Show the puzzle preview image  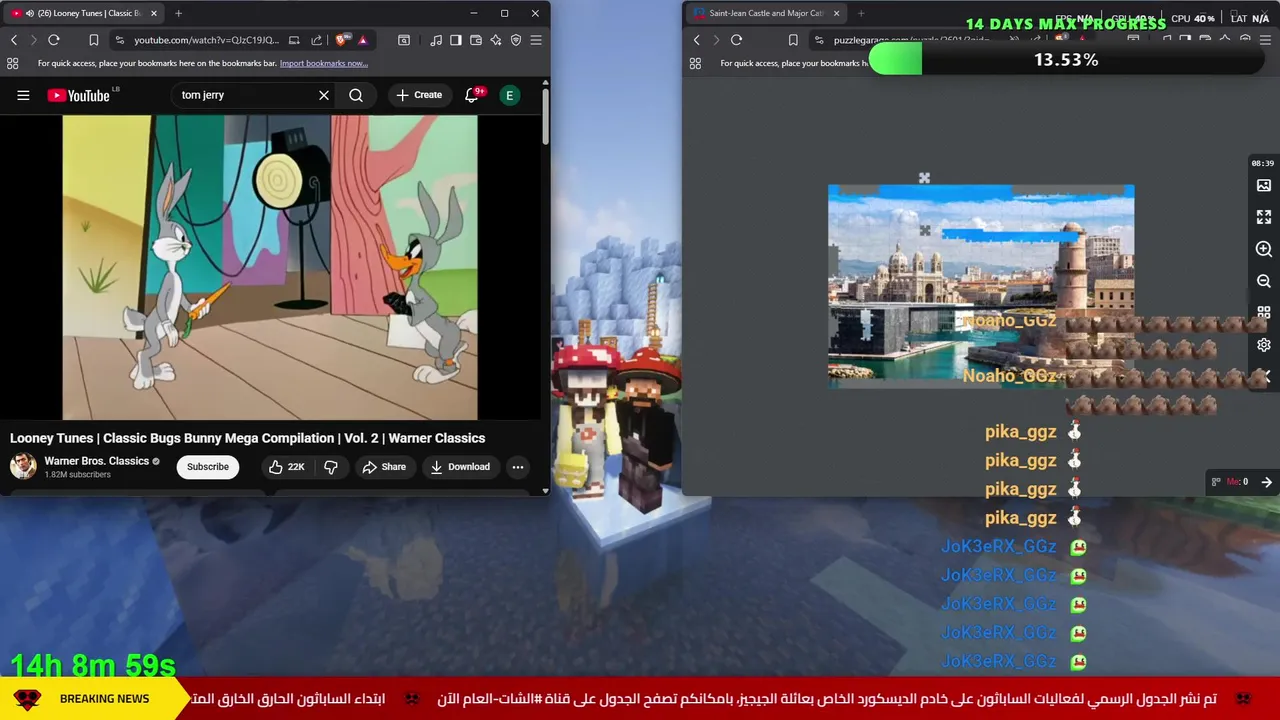tap(1264, 186)
